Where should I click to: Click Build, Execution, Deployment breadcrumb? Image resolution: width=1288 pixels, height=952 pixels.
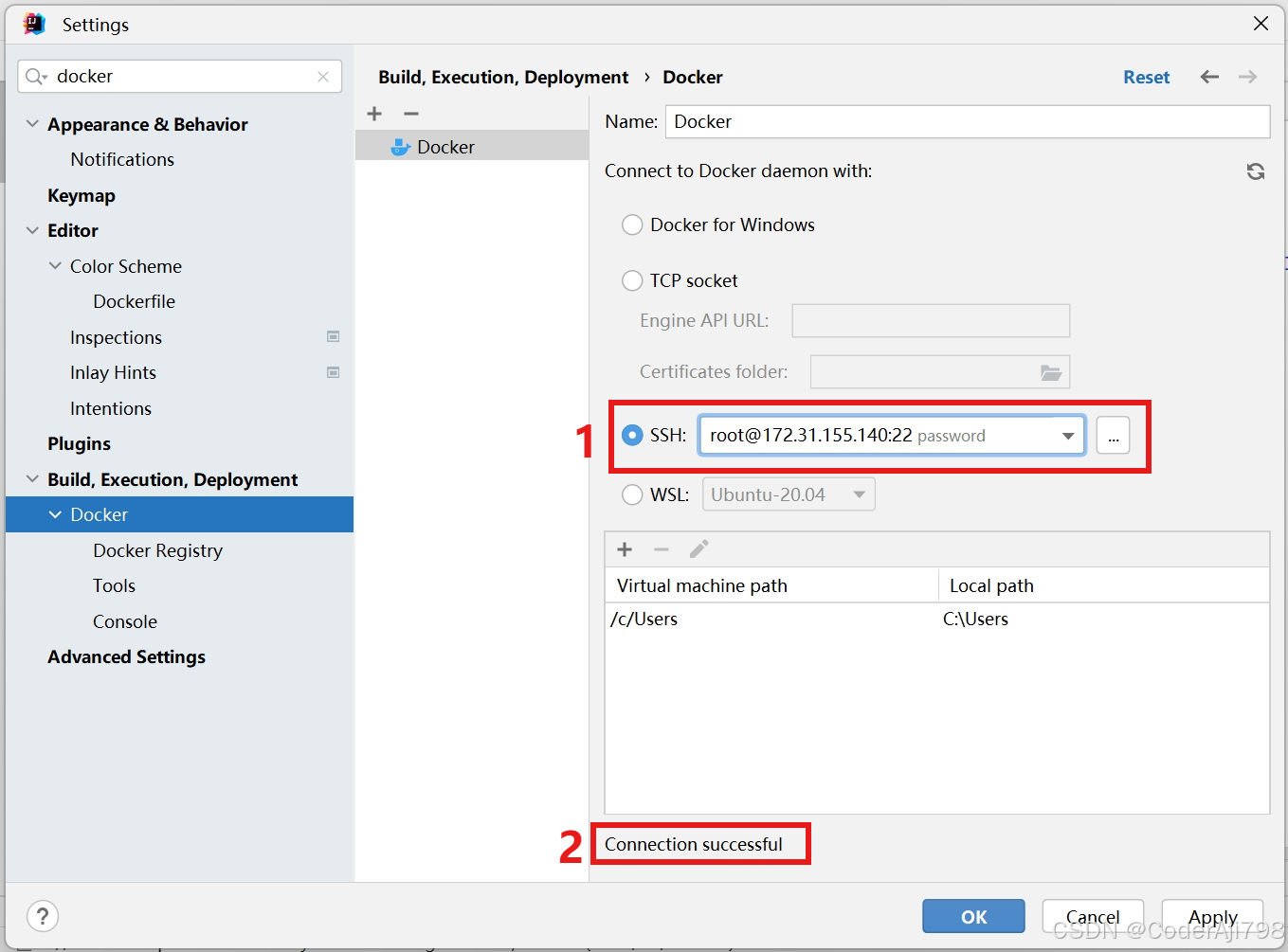pyautogui.click(x=503, y=77)
